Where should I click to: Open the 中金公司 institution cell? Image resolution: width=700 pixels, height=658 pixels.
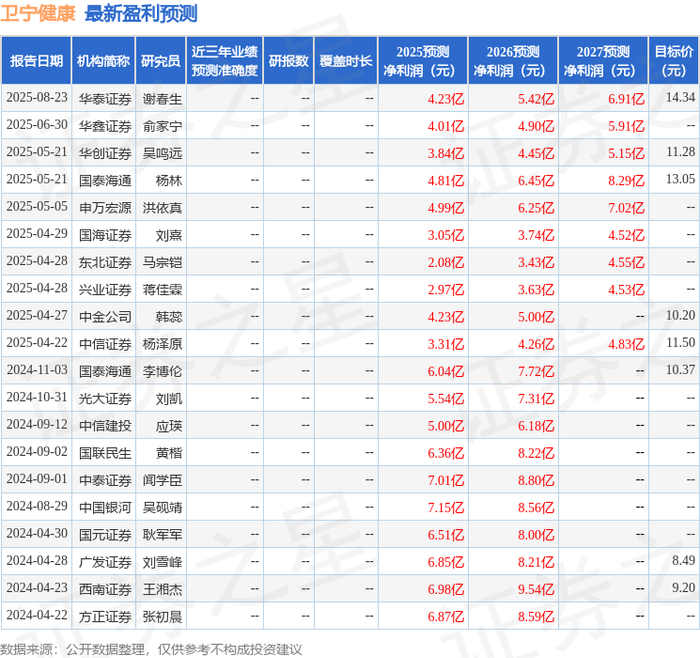click(105, 317)
